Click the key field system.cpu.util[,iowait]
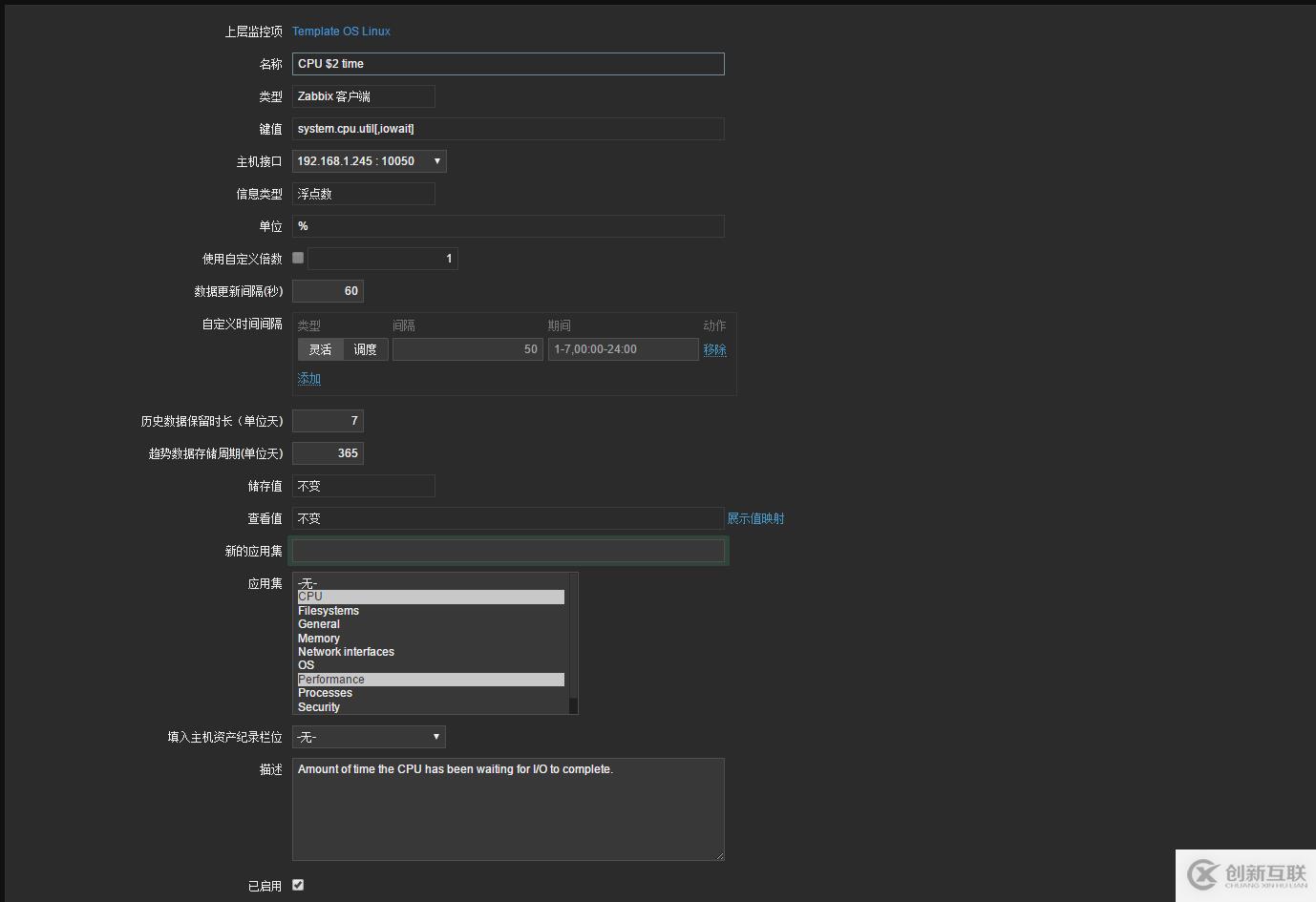The height and width of the screenshot is (902, 1316). point(508,129)
